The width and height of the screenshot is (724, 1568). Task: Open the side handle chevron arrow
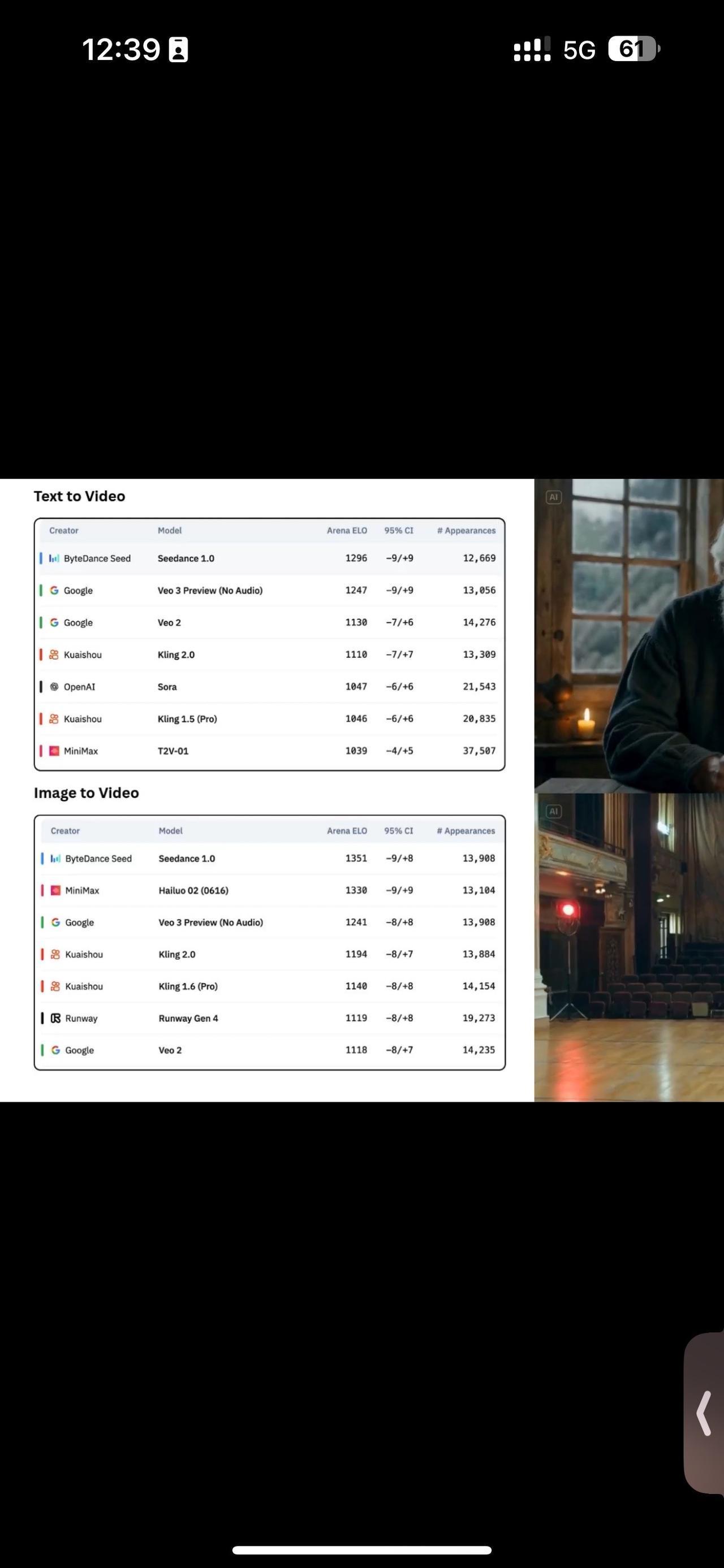(704, 1413)
